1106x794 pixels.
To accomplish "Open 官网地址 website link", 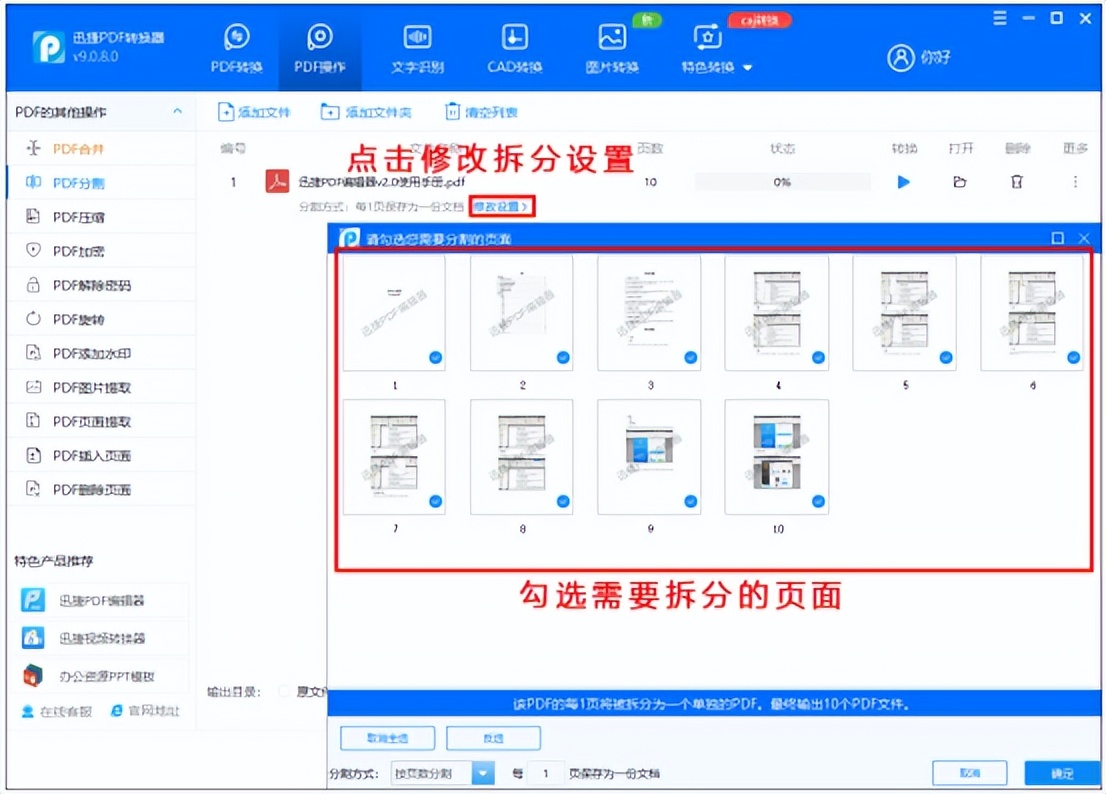I will [145, 711].
